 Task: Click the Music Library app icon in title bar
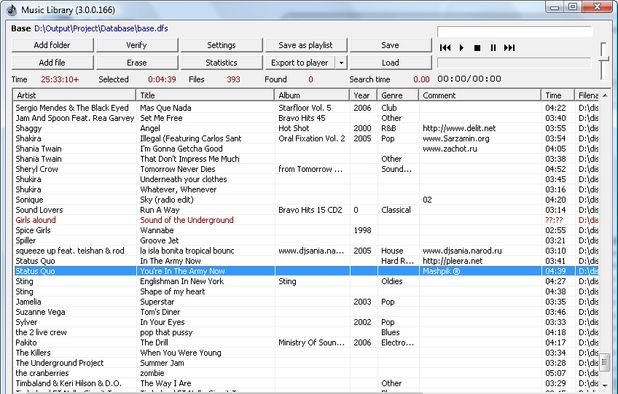[11, 10]
